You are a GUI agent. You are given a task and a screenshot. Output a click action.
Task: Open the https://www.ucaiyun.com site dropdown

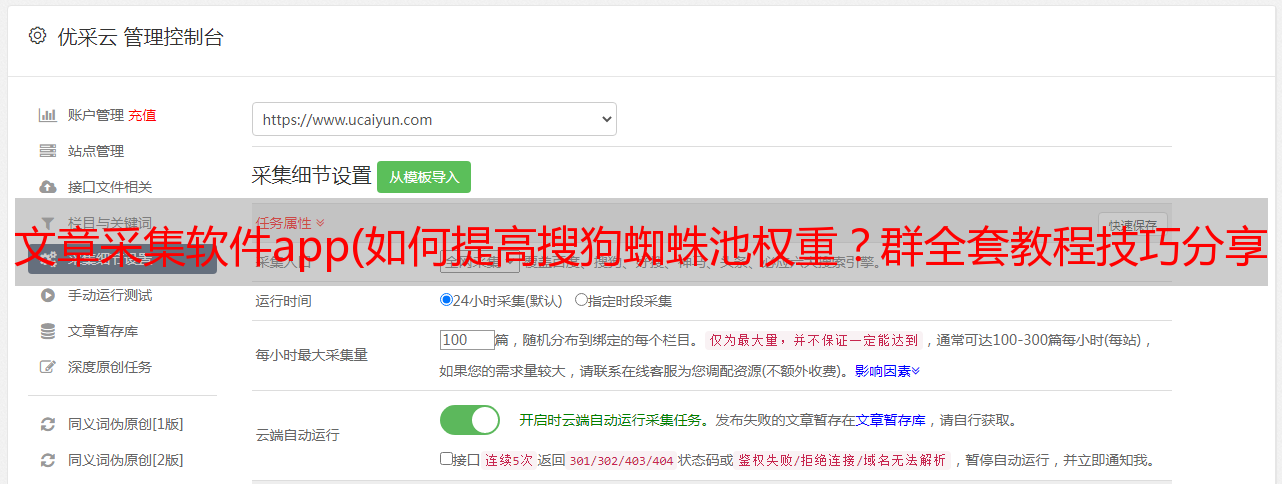click(434, 119)
